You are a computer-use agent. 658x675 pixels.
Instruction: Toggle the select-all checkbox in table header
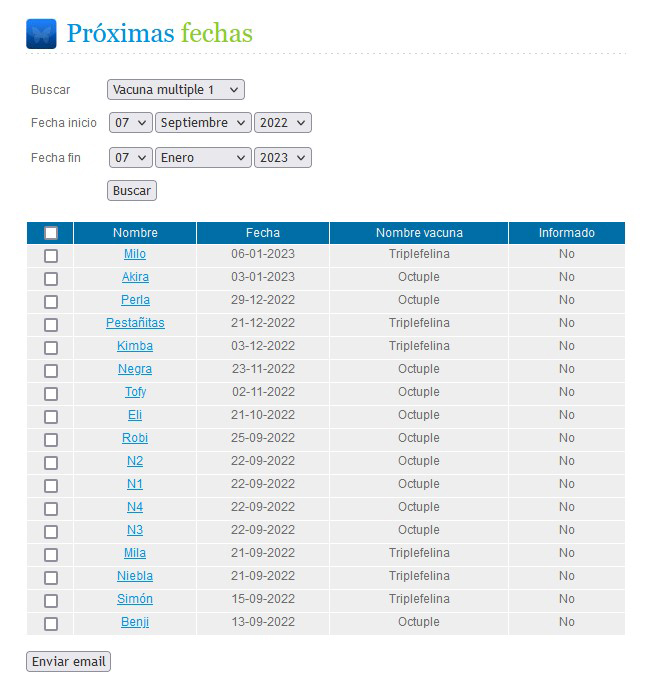coord(51,233)
